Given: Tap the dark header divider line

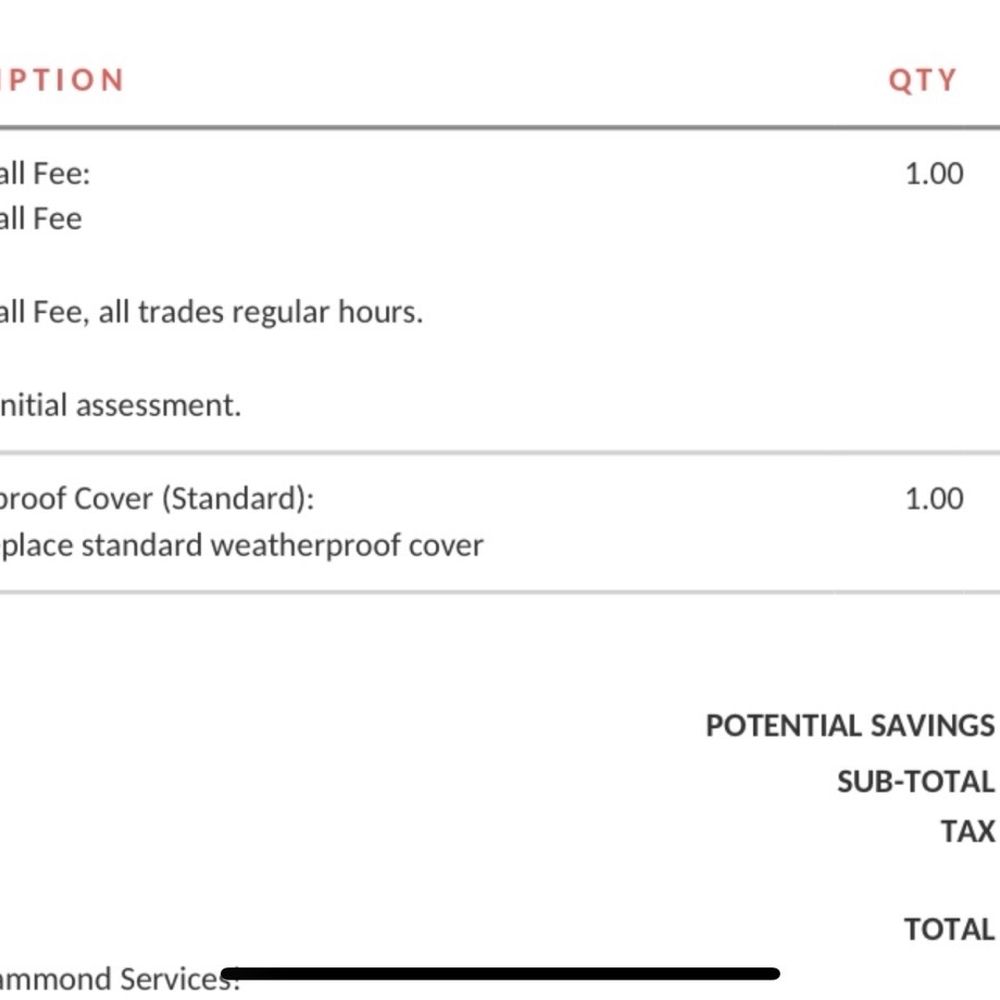Looking at the screenshot, I should (500, 128).
